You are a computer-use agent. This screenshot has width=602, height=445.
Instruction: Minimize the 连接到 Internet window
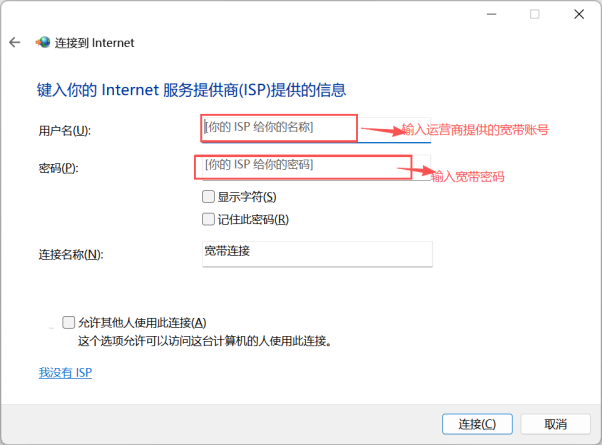[493, 14]
